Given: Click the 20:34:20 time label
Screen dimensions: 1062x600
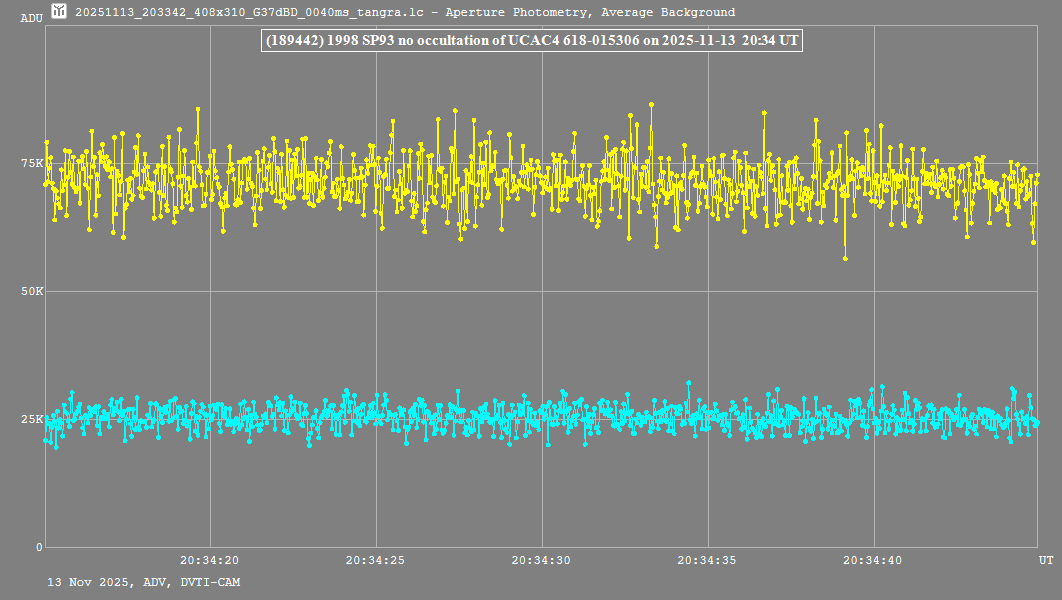Looking at the screenshot, I should pos(209,561).
